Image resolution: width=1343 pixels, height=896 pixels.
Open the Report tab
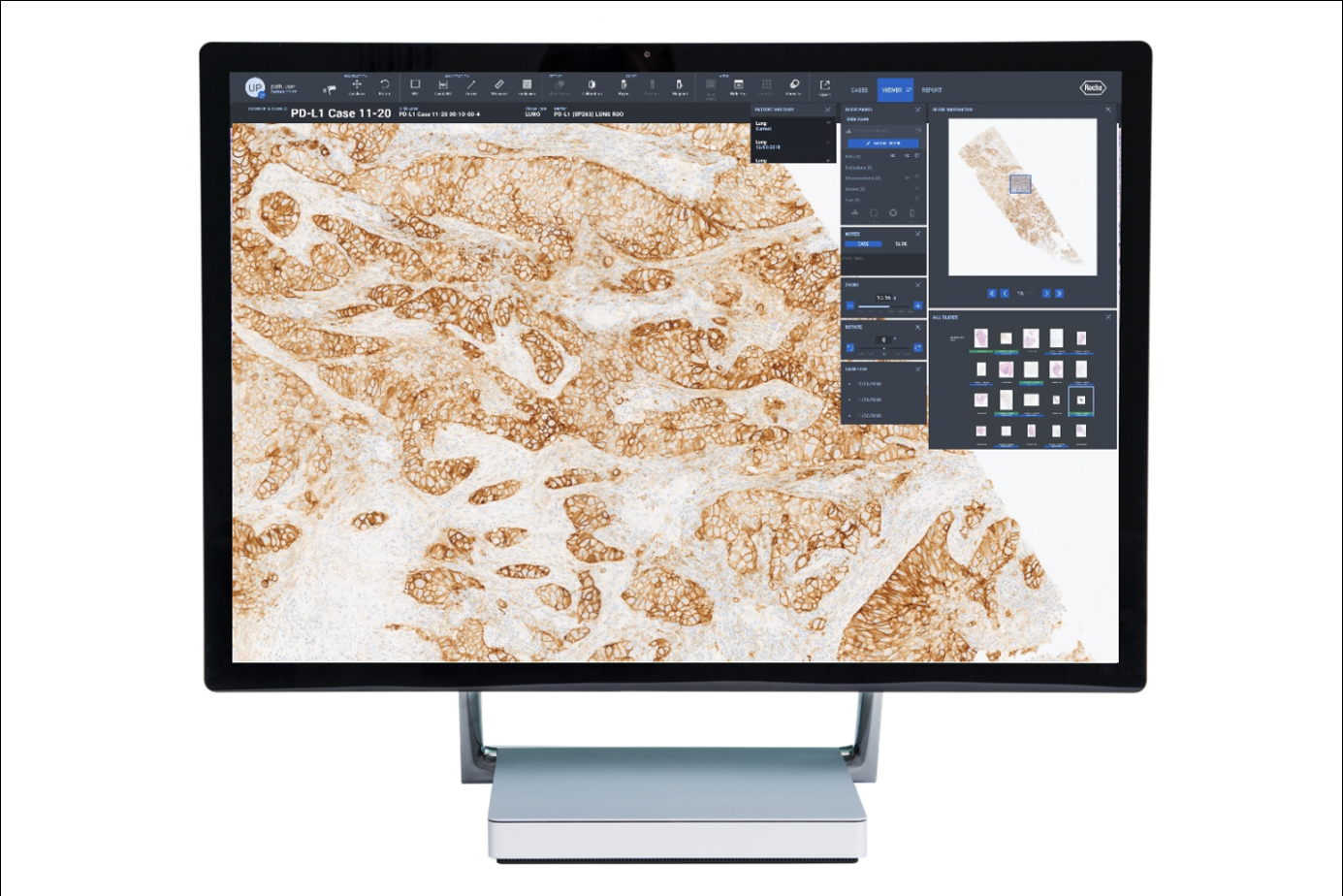(931, 90)
